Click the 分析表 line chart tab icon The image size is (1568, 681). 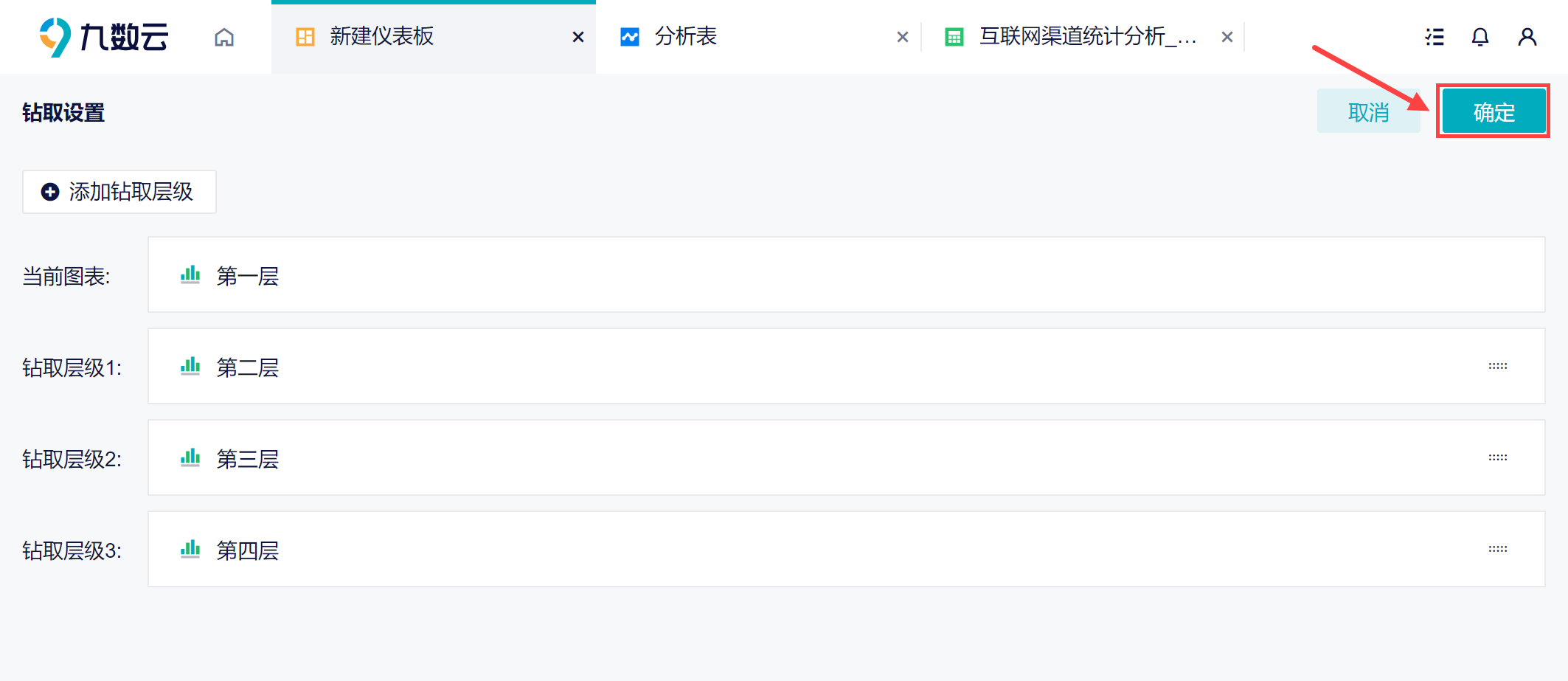click(x=630, y=37)
